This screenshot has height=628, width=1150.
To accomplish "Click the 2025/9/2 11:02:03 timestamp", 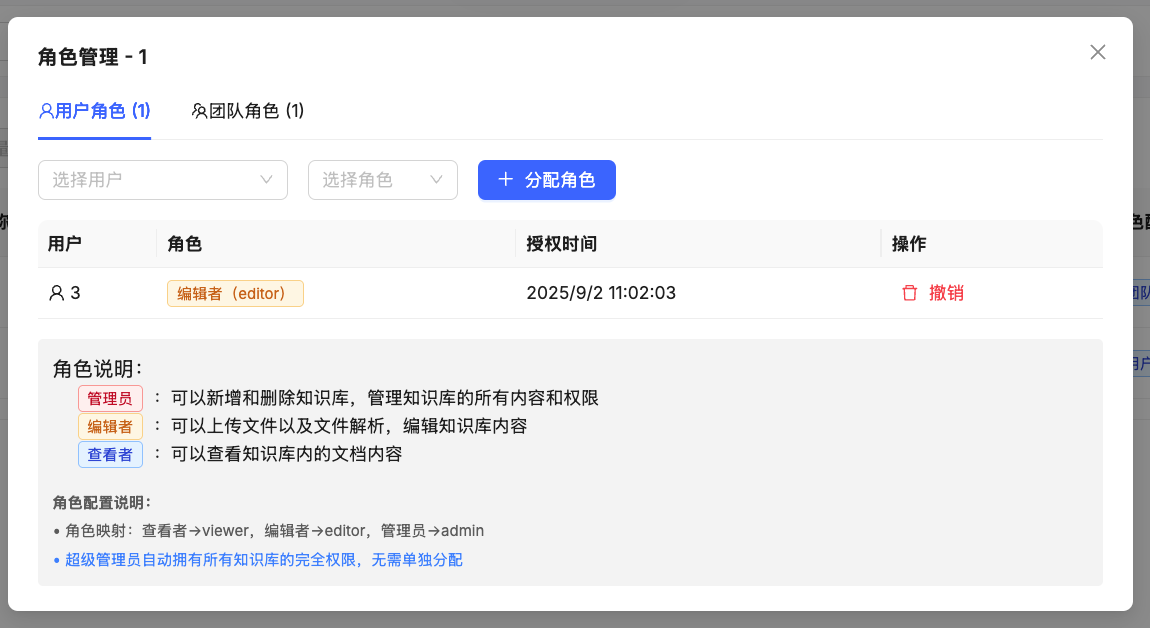I will 601,293.
